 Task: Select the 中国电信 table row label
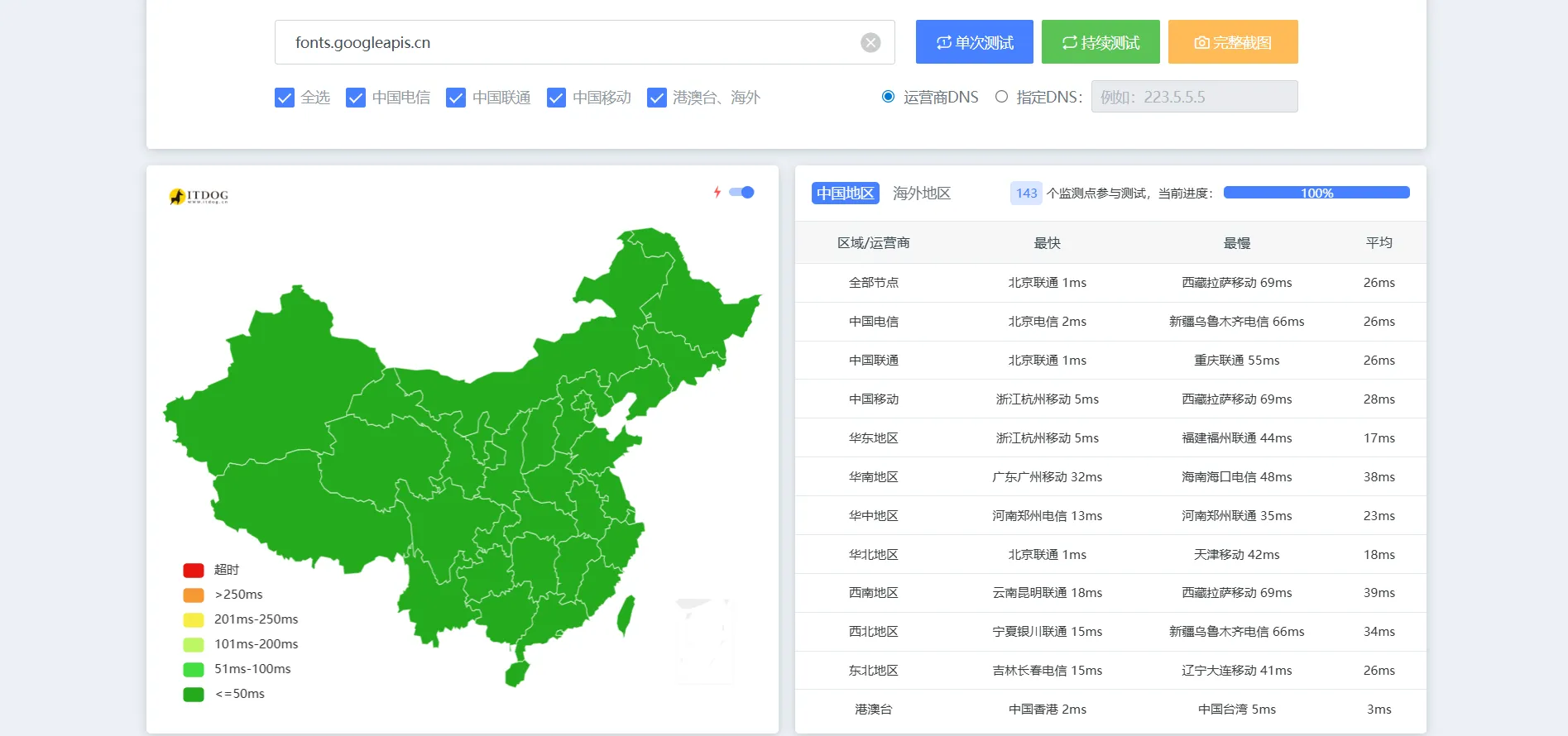[874, 322]
